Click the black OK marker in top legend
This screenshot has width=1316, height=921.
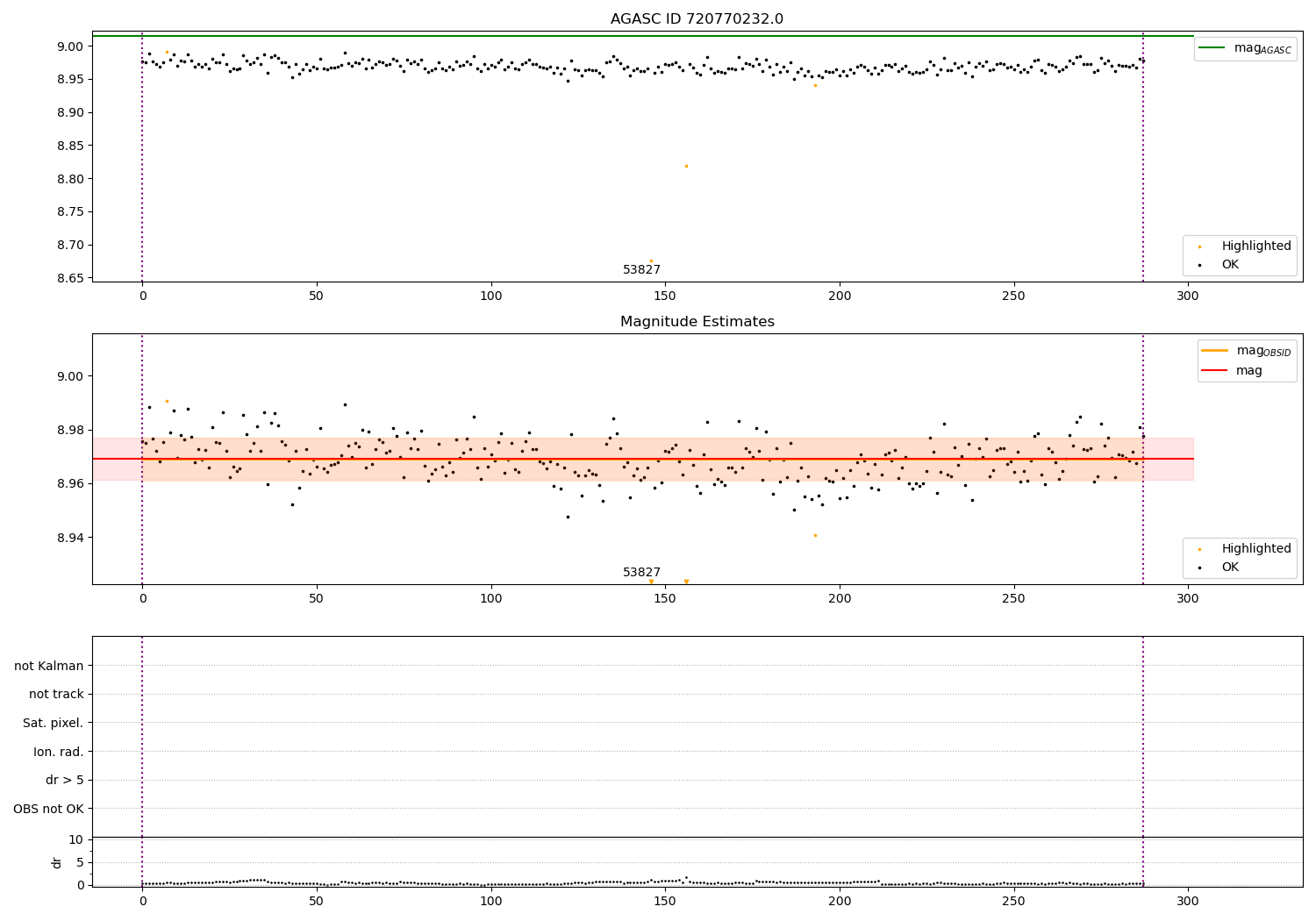1199,265
